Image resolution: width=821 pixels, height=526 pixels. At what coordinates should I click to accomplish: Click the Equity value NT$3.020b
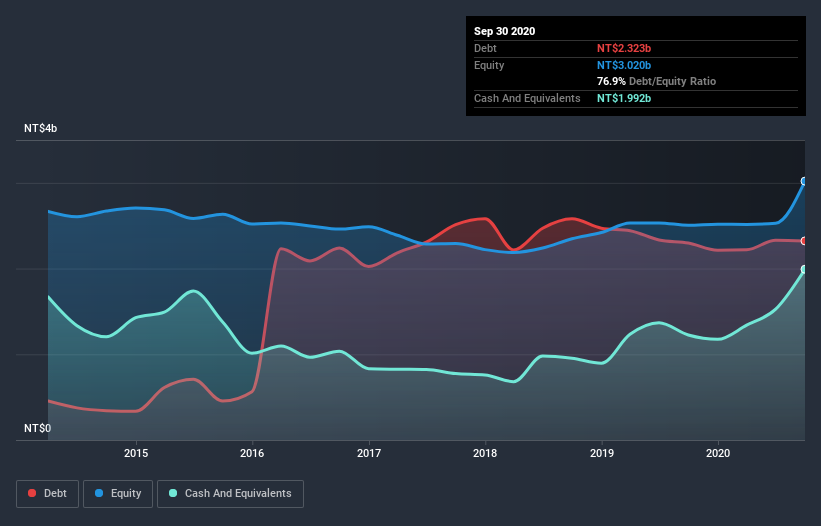(x=624, y=65)
